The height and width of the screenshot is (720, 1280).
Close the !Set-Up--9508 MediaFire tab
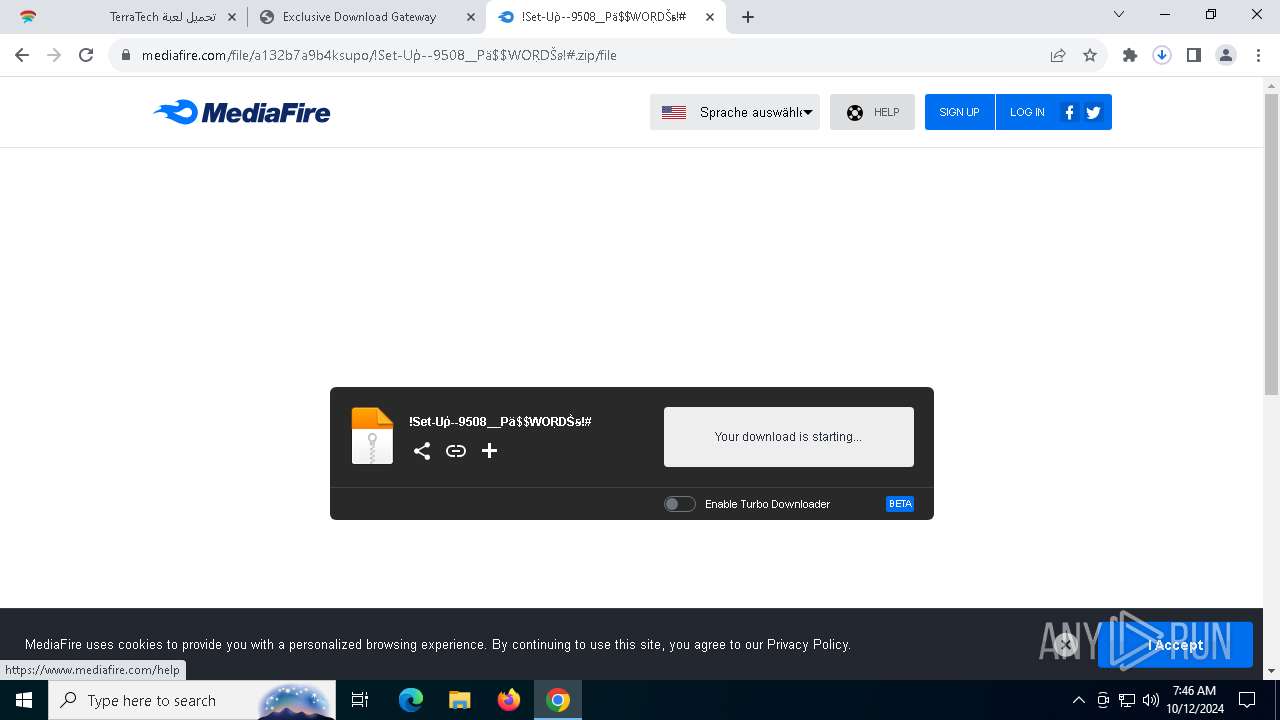(710, 17)
